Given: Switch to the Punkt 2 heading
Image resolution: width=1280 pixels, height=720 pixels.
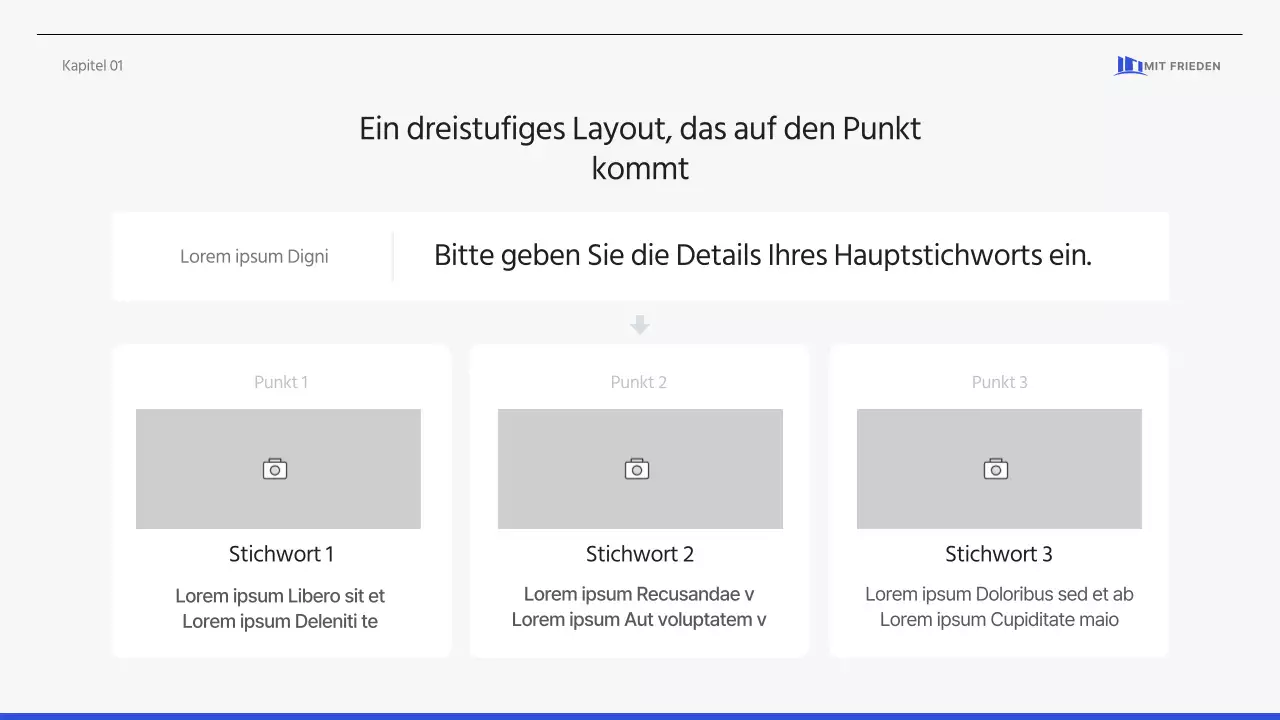Looking at the screenshot, I should click(638, 382).
